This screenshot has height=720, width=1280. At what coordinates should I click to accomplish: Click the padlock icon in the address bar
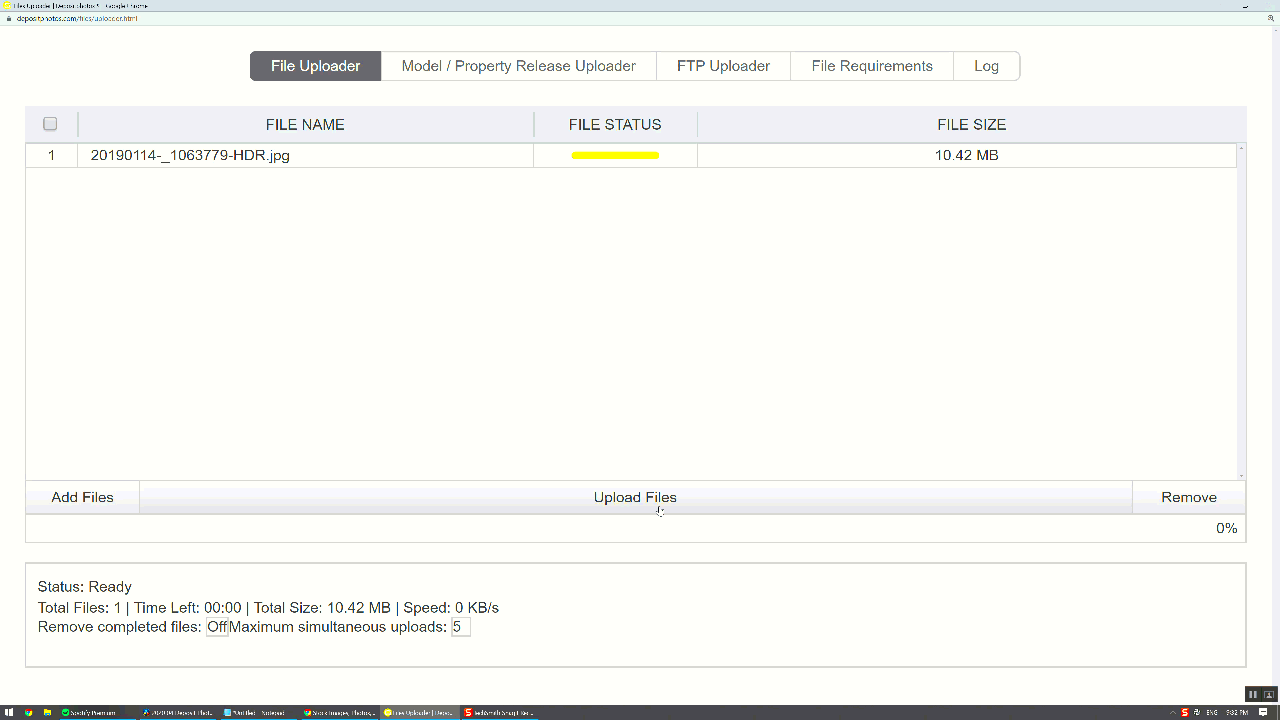pyautogui.click(x=9, y=18)
